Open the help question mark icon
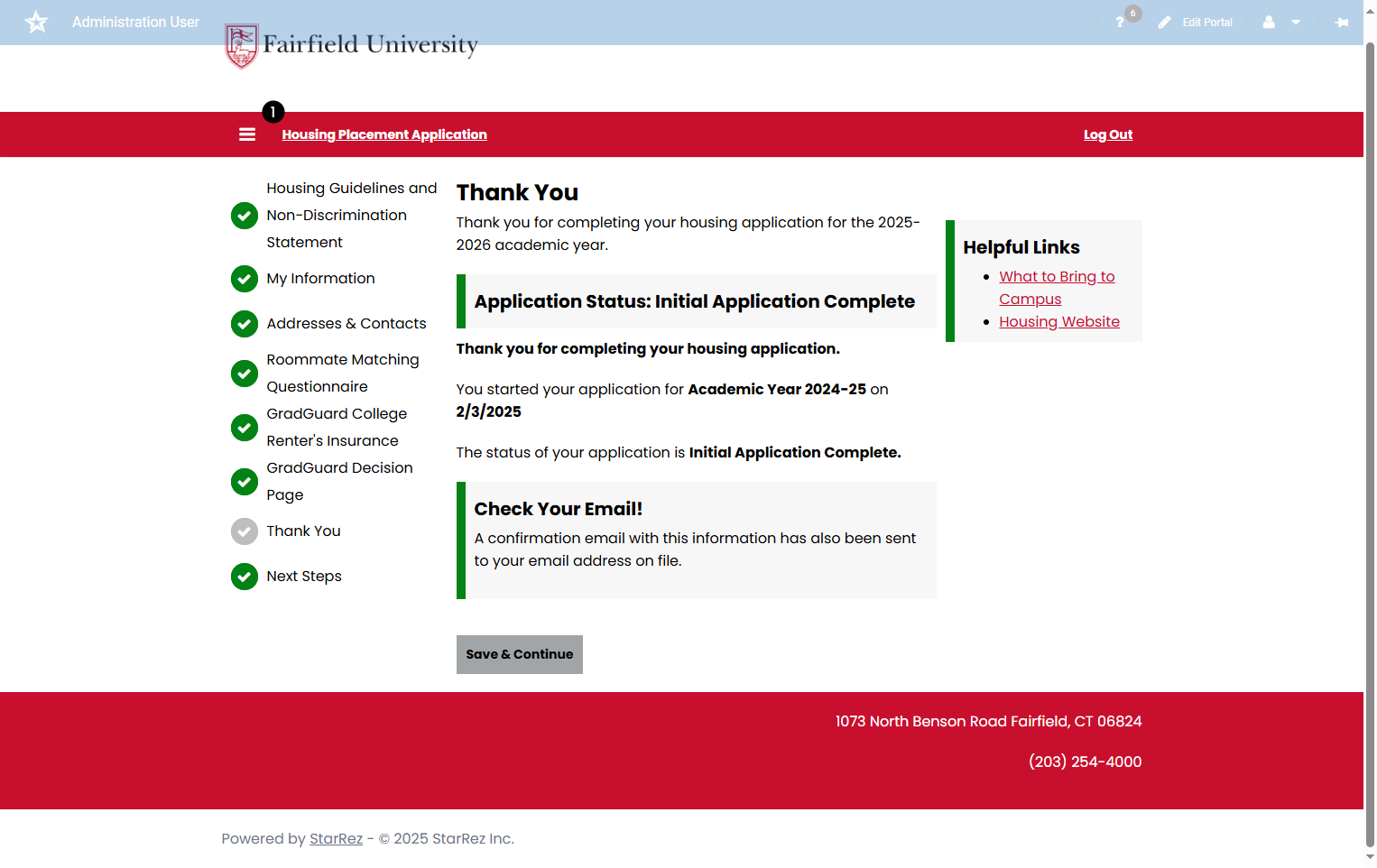 (1120, 23)
